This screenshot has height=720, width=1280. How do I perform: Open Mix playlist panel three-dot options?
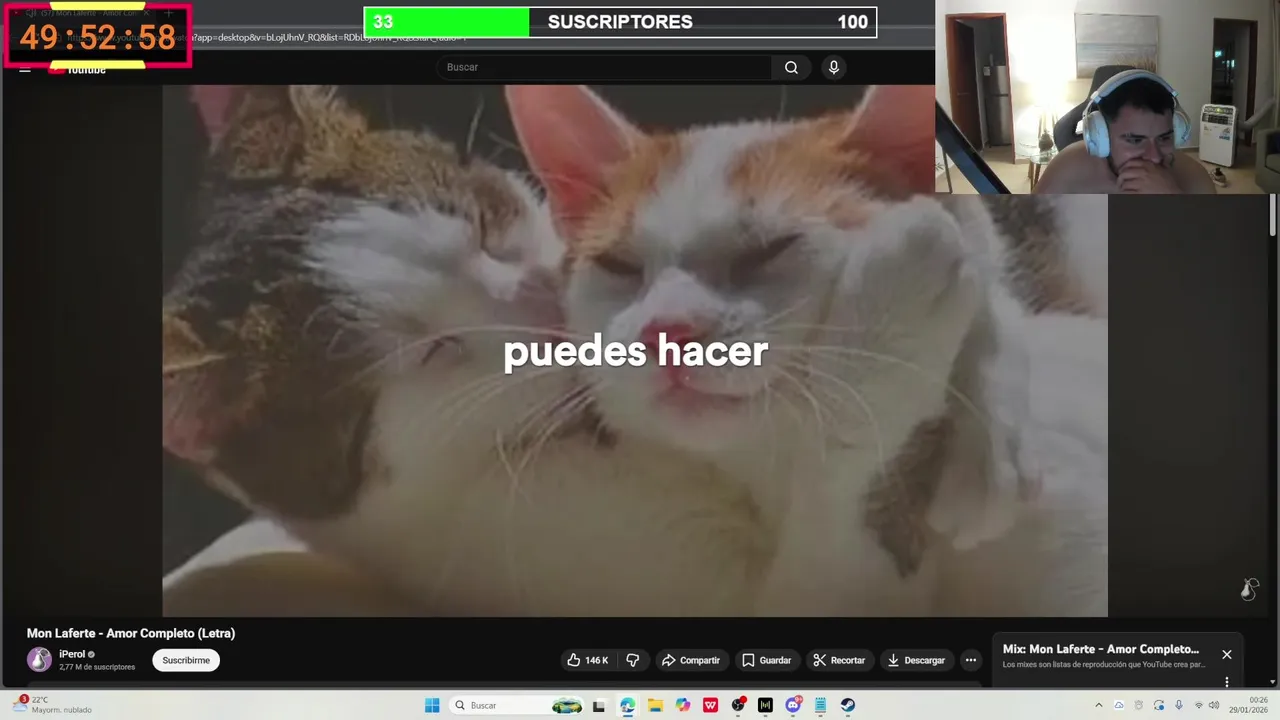[x=1227, y=682]
